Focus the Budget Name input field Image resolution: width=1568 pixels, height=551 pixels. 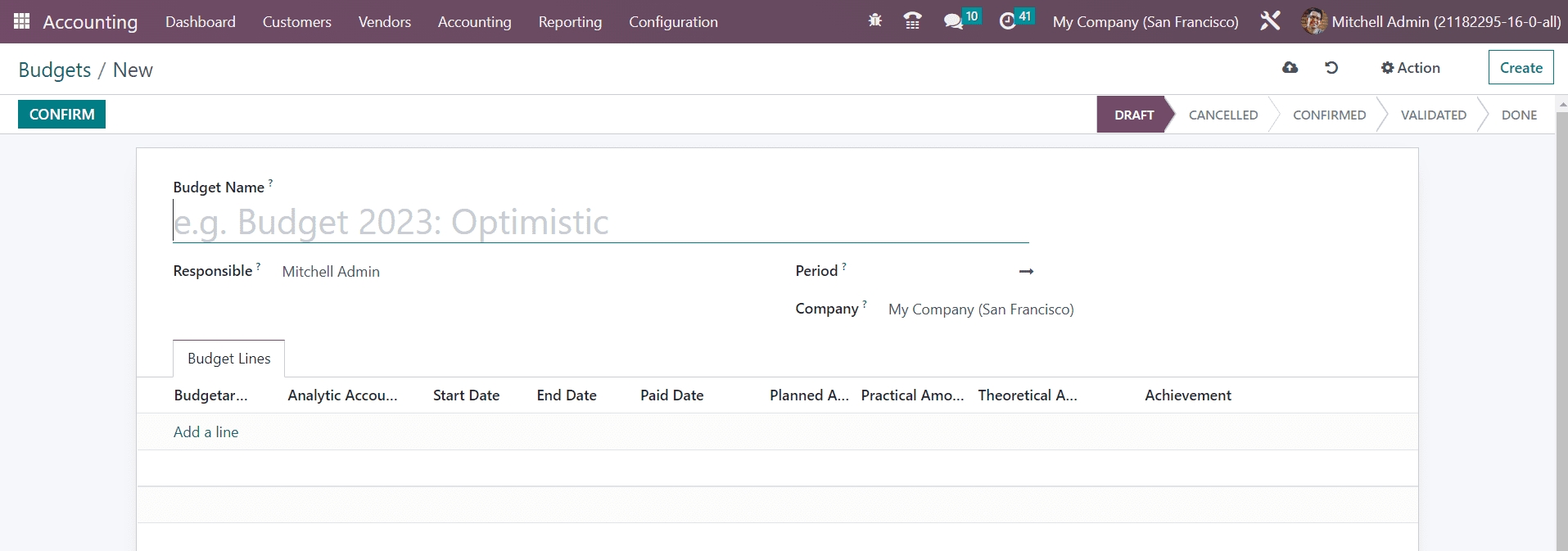pos(599,223)
